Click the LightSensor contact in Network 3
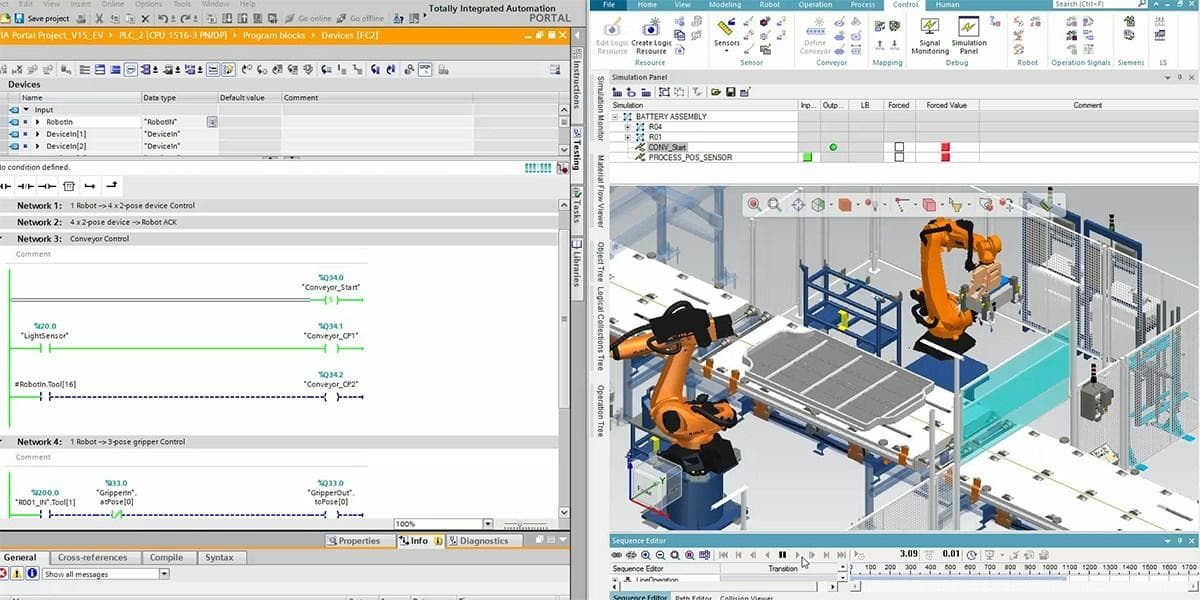The height and width of the screenshot is (600, 1200). 46,348
